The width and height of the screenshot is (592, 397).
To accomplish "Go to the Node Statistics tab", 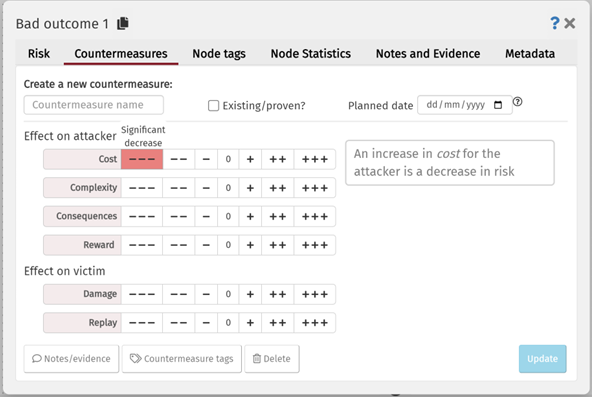I will click(311, 54).
